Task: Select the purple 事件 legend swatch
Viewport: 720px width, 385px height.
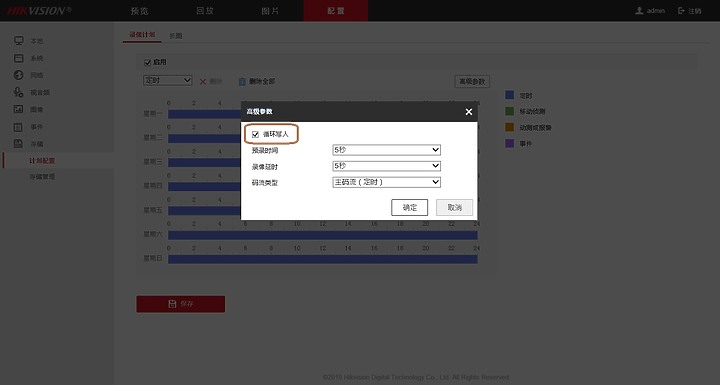Action: (x=509, y=143)
